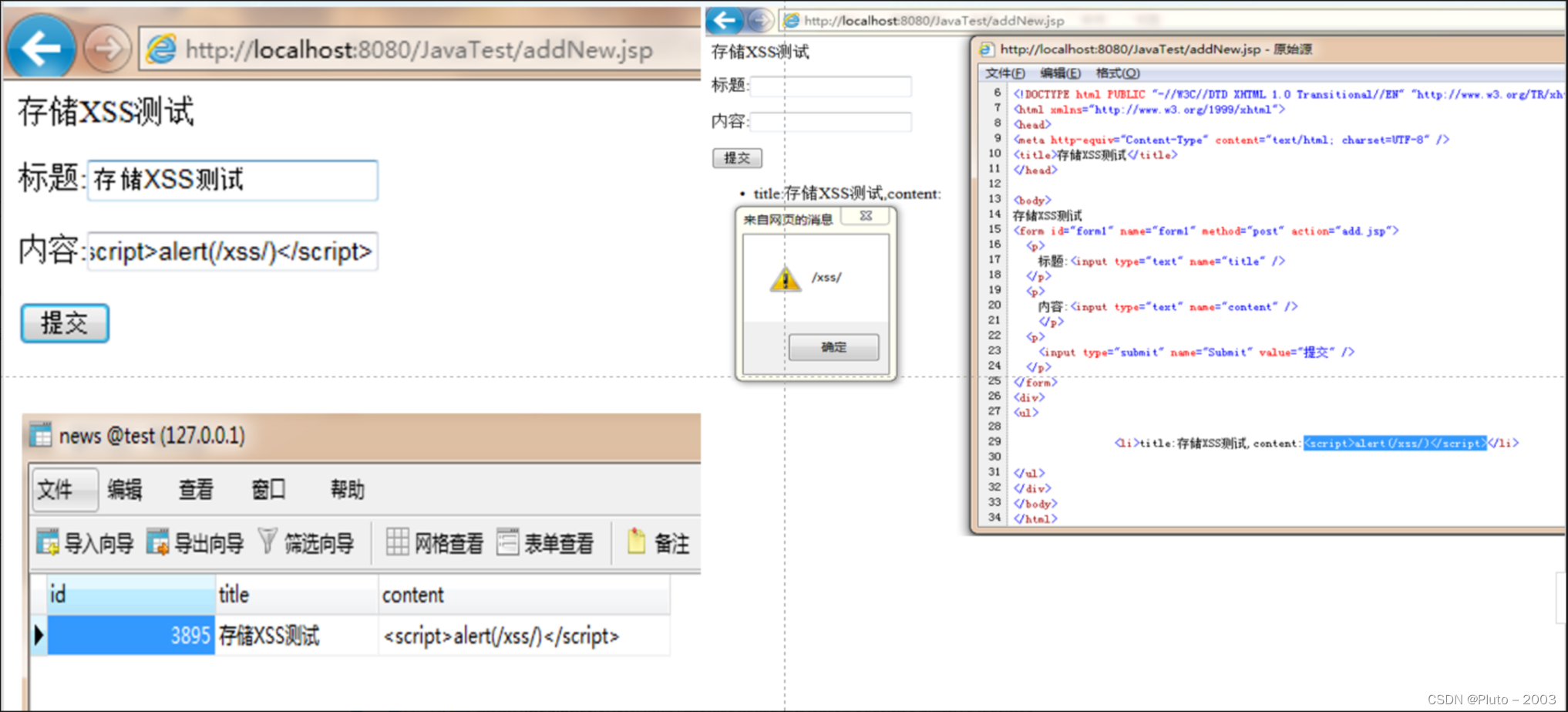
Task: Focus the left browser address bar URL
Action: click(419, 50)
